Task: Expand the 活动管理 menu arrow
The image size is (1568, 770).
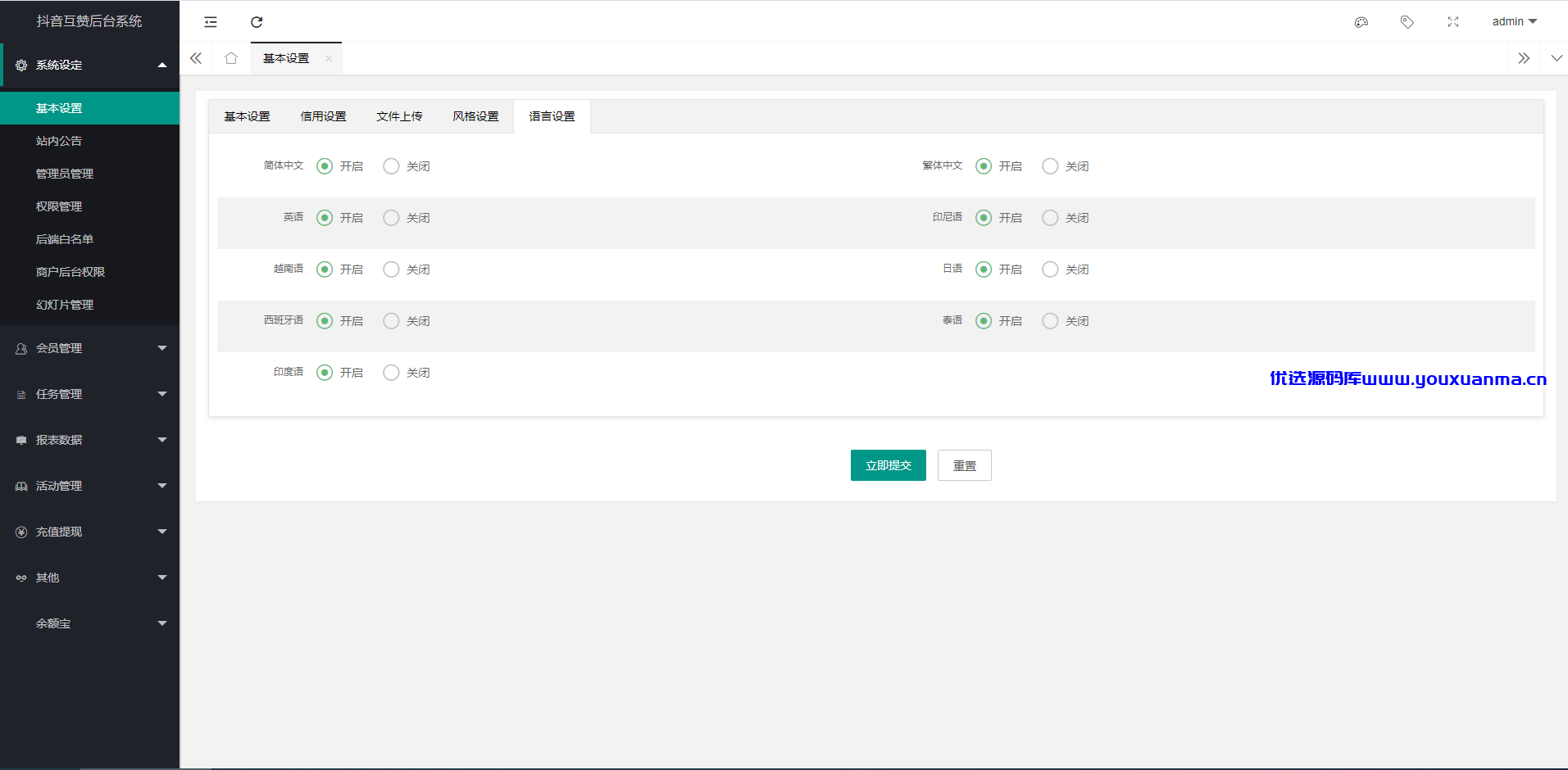Action: (x=162, y=486)
